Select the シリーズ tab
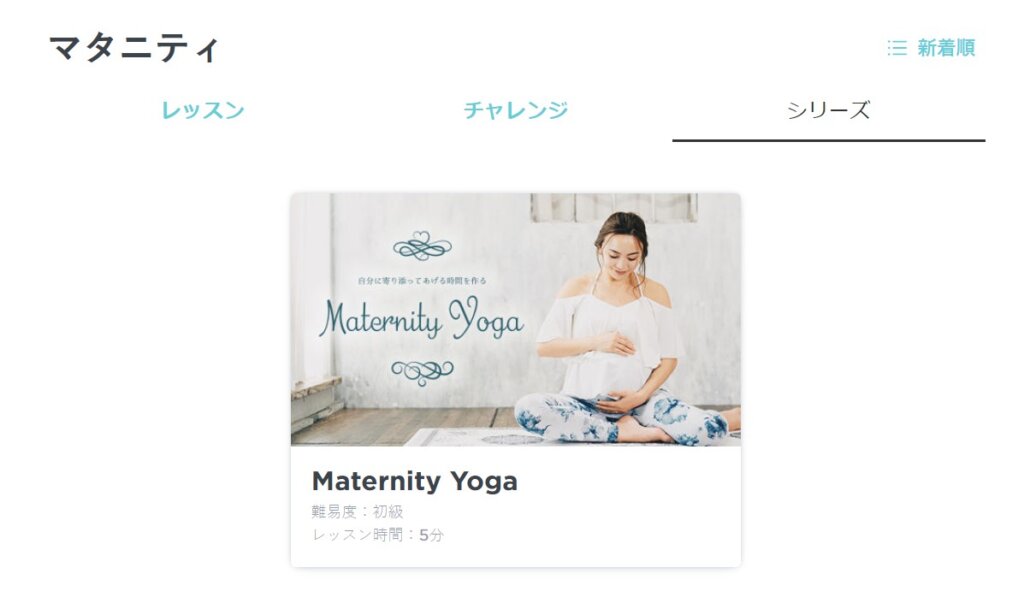1024x609 pixels. pyautogui.click(x=829, y=110)
